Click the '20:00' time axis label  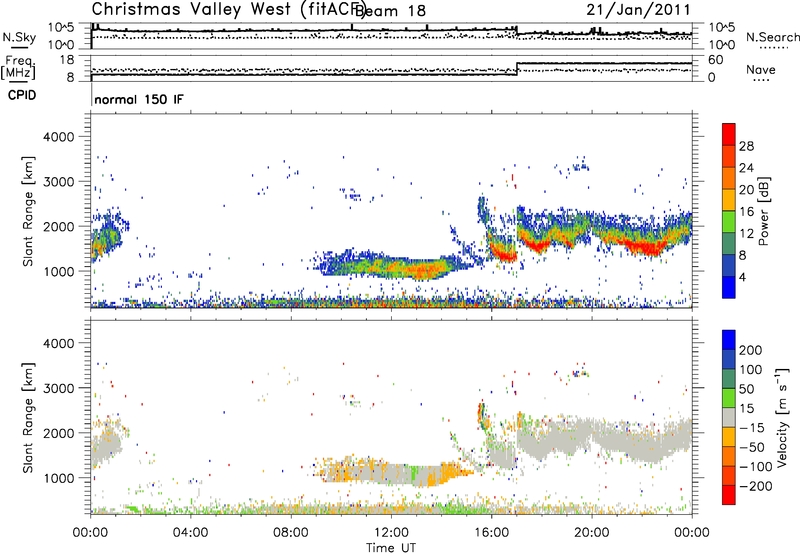(591, 533)
